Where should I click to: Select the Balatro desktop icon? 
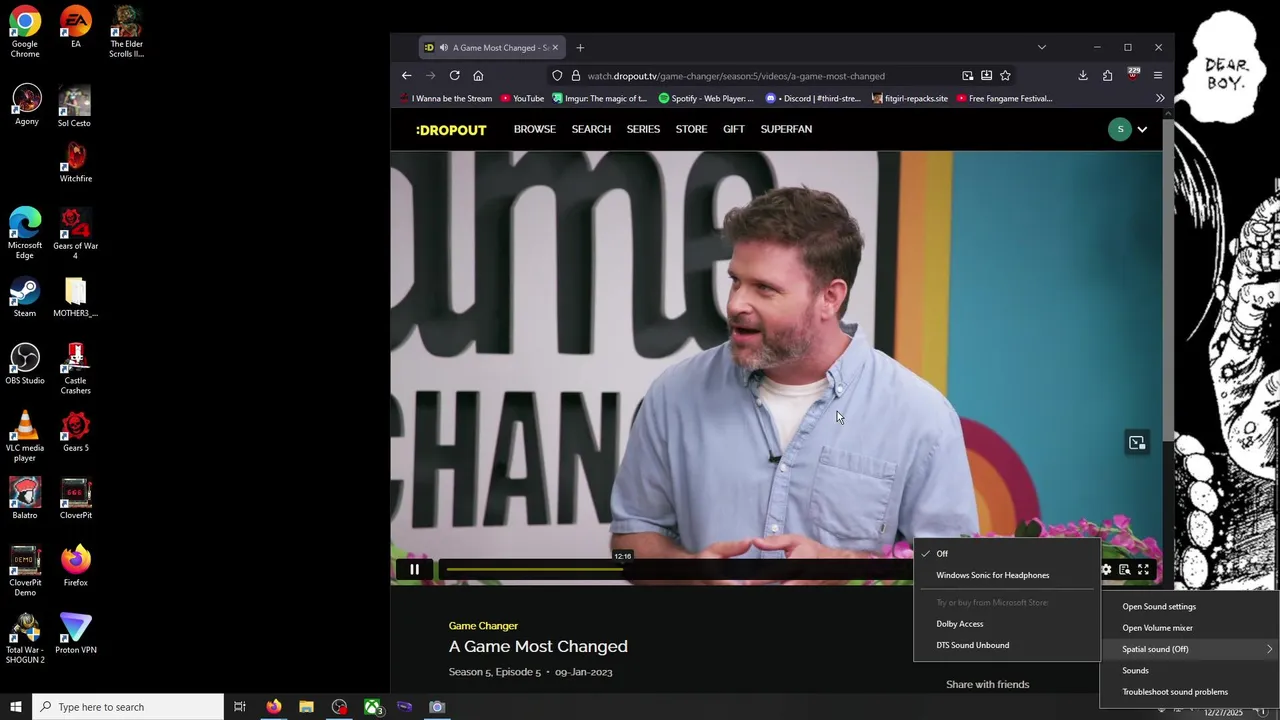25,499
